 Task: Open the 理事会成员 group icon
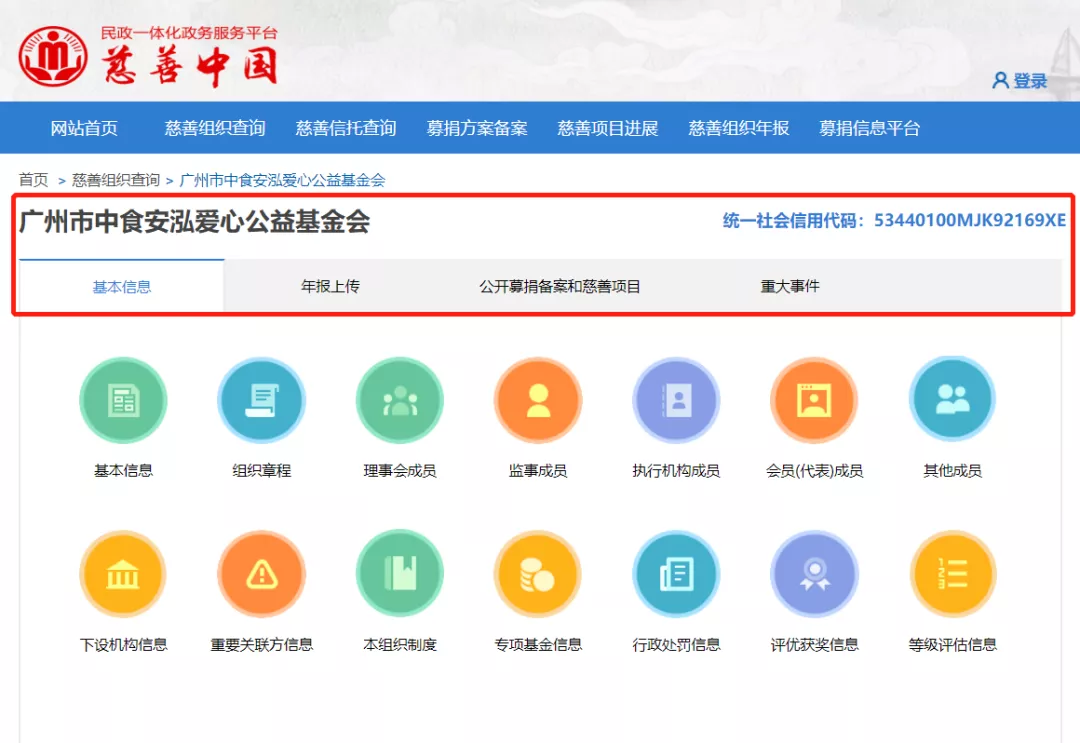click(400, 400)
